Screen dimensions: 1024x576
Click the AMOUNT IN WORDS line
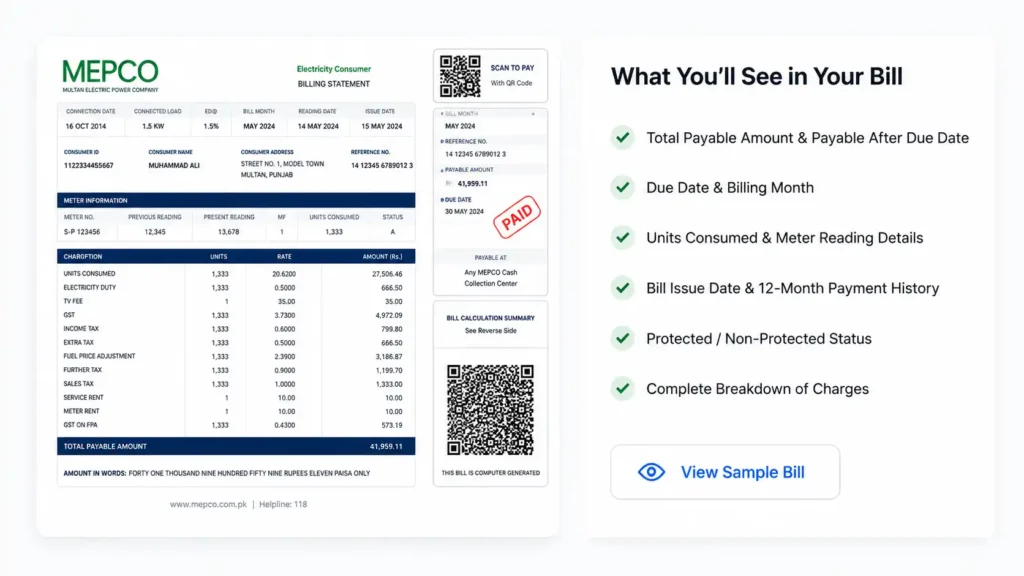click(x=217, y=473)
